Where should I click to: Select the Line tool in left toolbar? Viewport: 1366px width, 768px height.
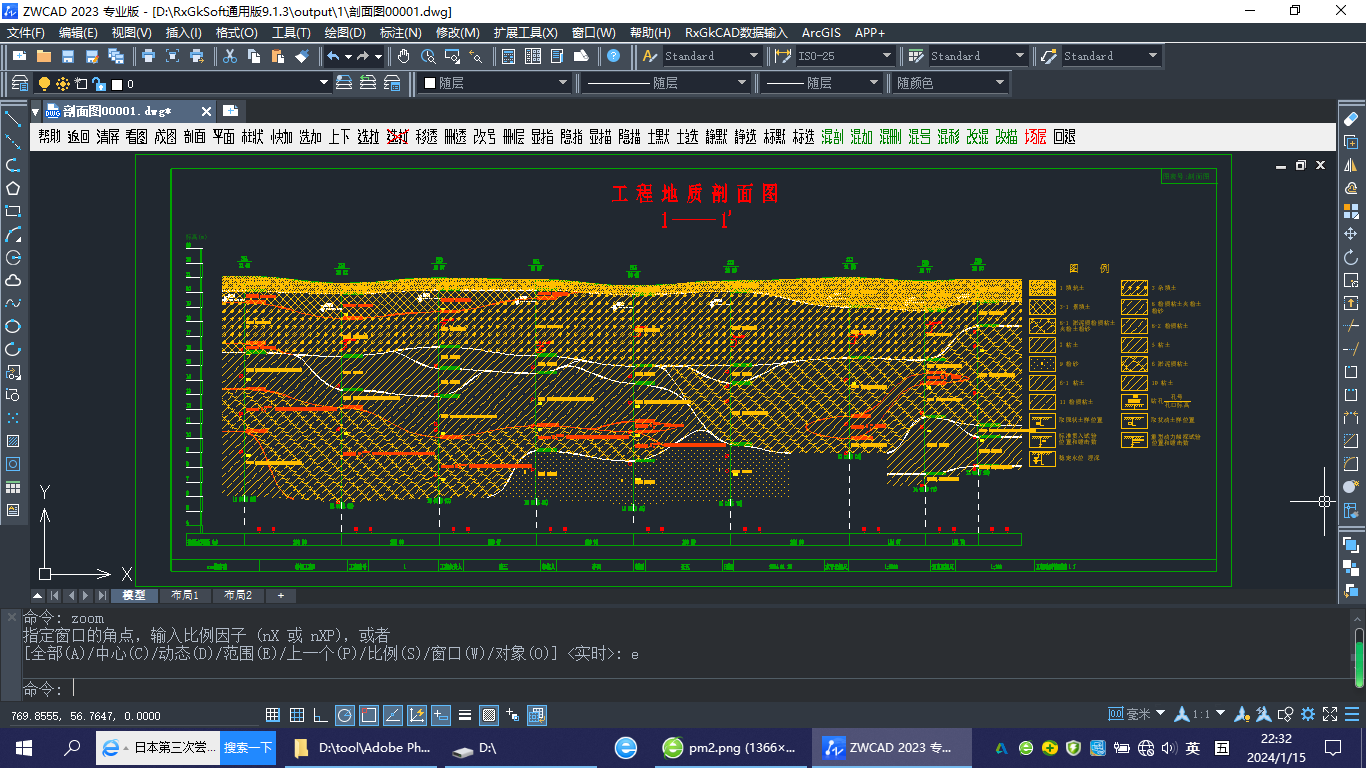13,119
